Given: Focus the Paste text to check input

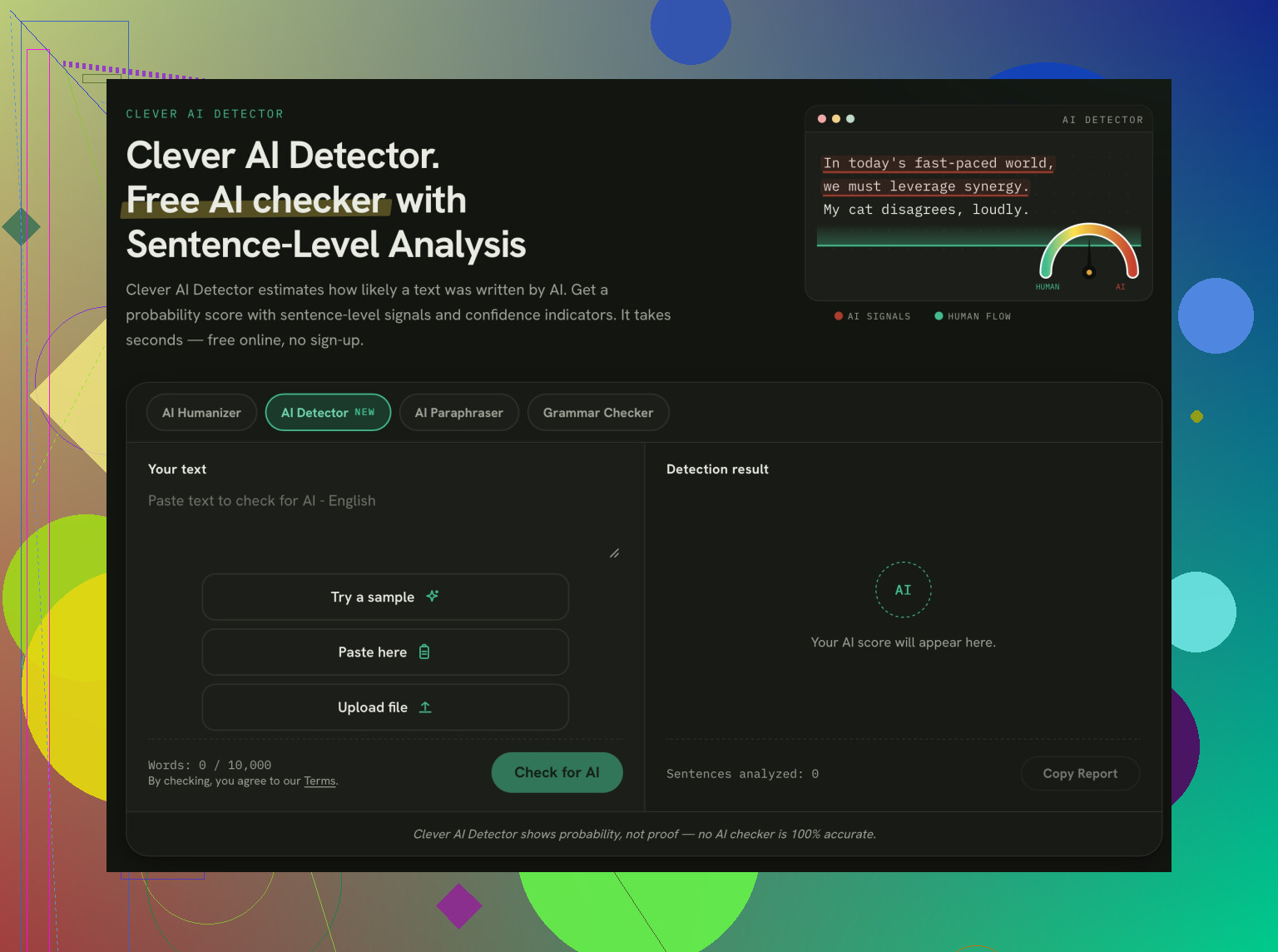Looking at the screenshot, I should 384,524.
